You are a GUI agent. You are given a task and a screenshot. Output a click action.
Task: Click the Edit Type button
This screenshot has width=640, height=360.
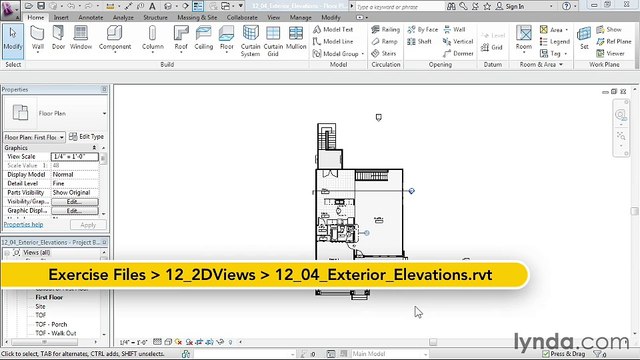point(86,137)
